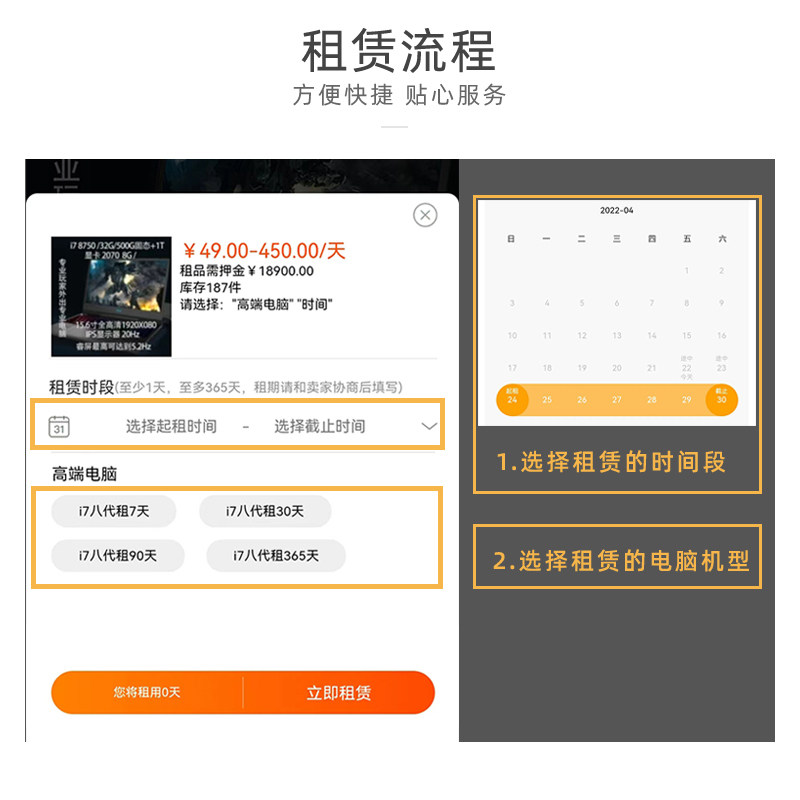This screenshot has height=800, width=800.
Task: Select 选择起租时间 start date field
Action: (171, 426)
